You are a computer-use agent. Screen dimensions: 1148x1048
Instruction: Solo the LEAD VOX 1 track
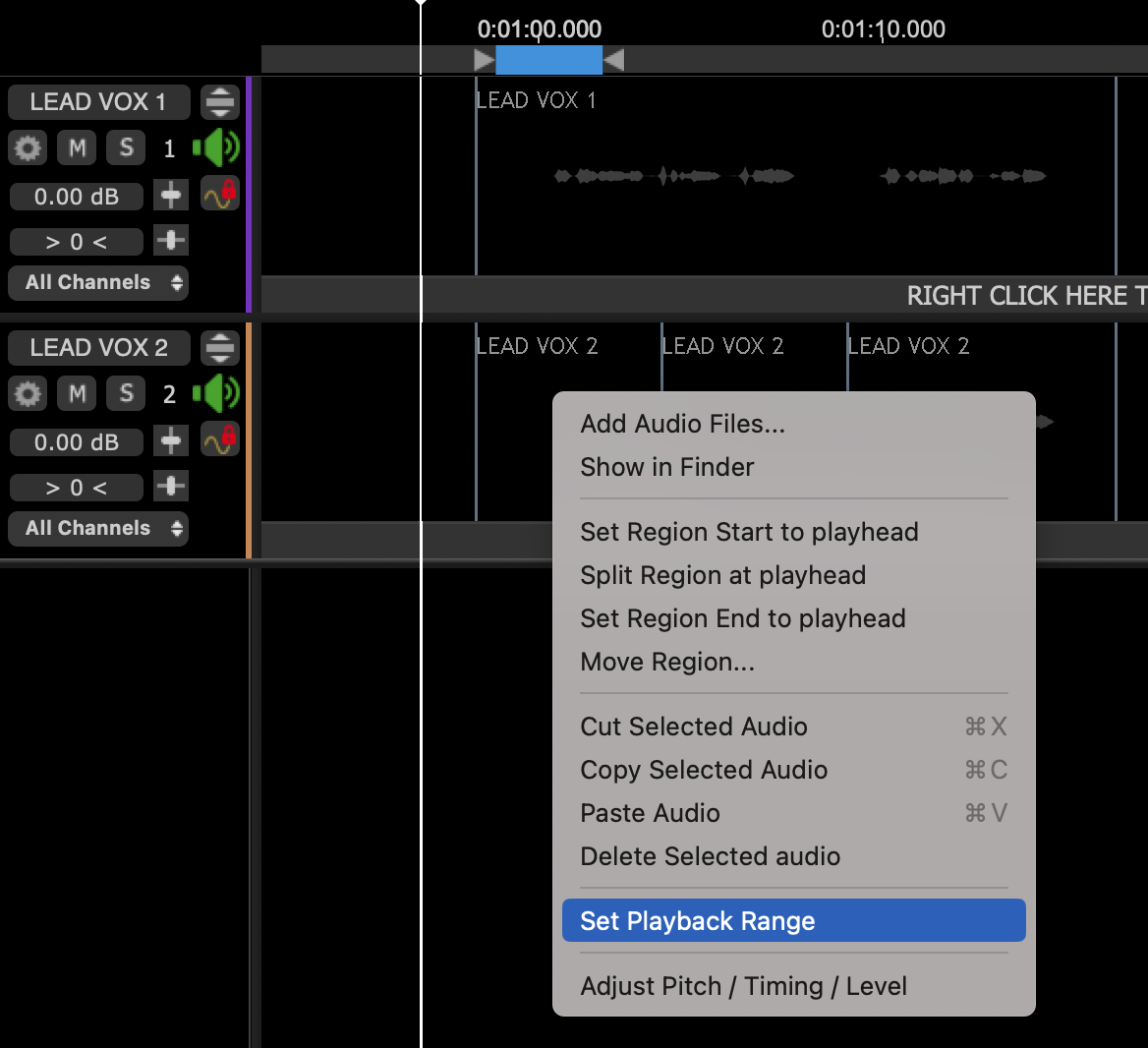tap(126, 148)
